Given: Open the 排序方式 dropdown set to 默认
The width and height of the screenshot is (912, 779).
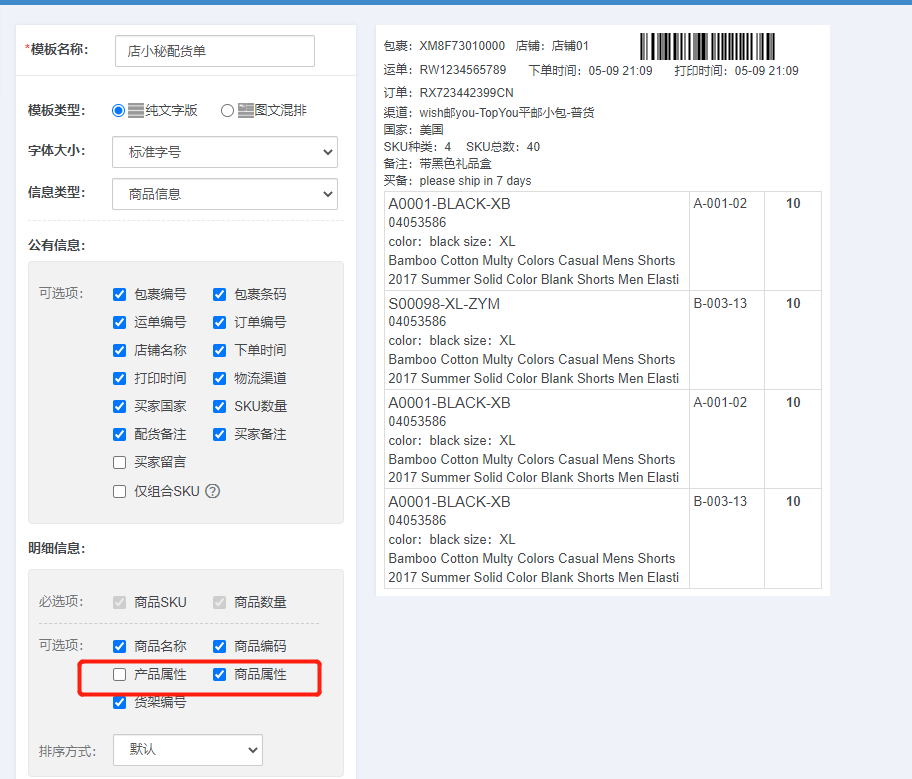Looking at the screenshot, I should [x=188, y=750].
